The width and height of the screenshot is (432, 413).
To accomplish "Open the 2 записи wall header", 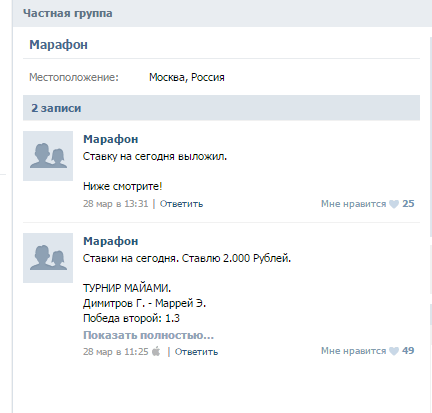I will pyautogui.click(x=221, y=108).
